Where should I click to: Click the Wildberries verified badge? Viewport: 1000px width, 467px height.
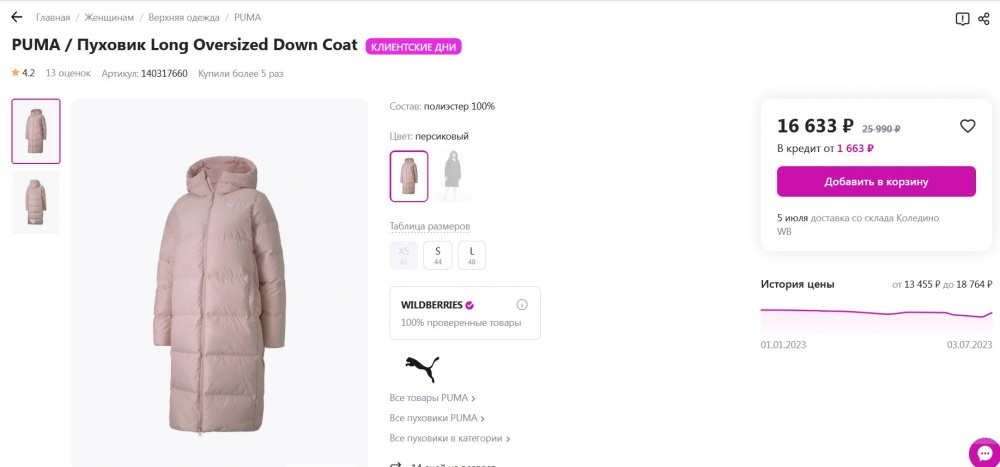click(470, 305)
